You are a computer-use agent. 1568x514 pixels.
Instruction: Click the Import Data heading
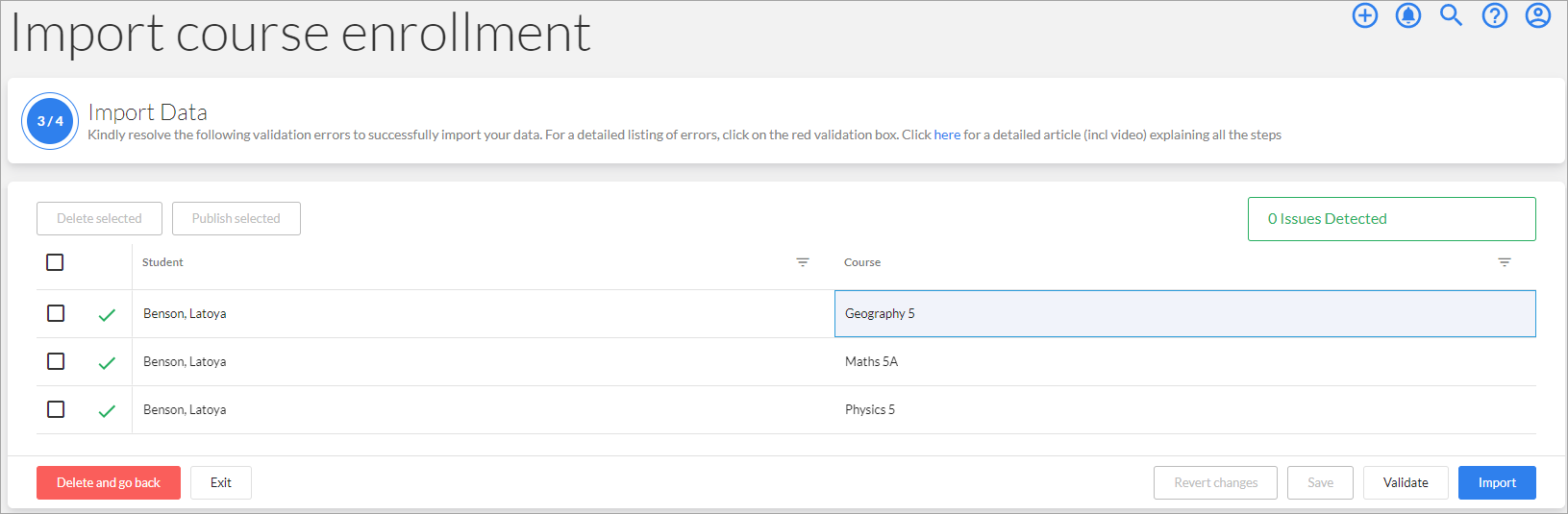[147, 111]
